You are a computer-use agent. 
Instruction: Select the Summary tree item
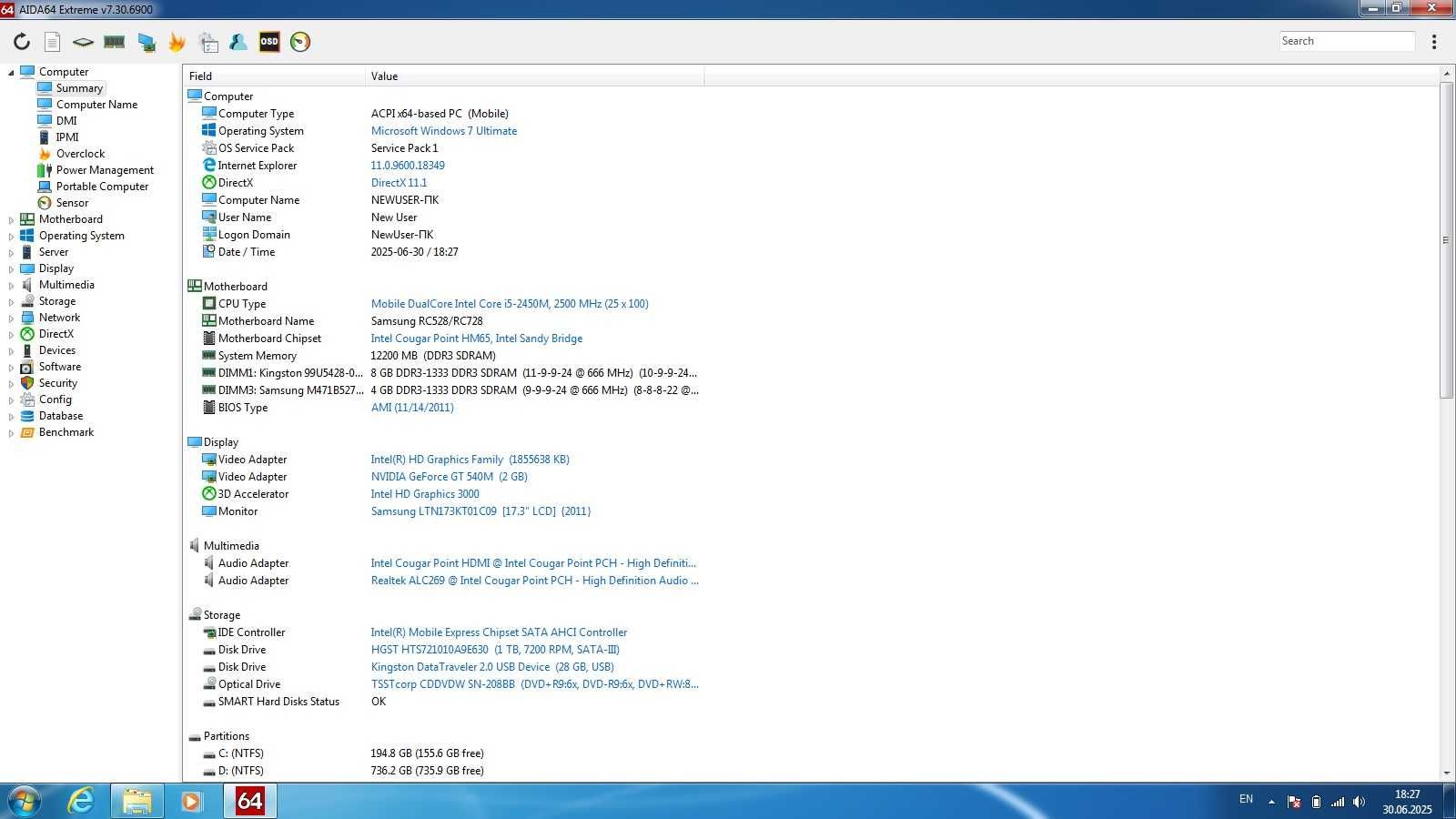coord(79,88)
